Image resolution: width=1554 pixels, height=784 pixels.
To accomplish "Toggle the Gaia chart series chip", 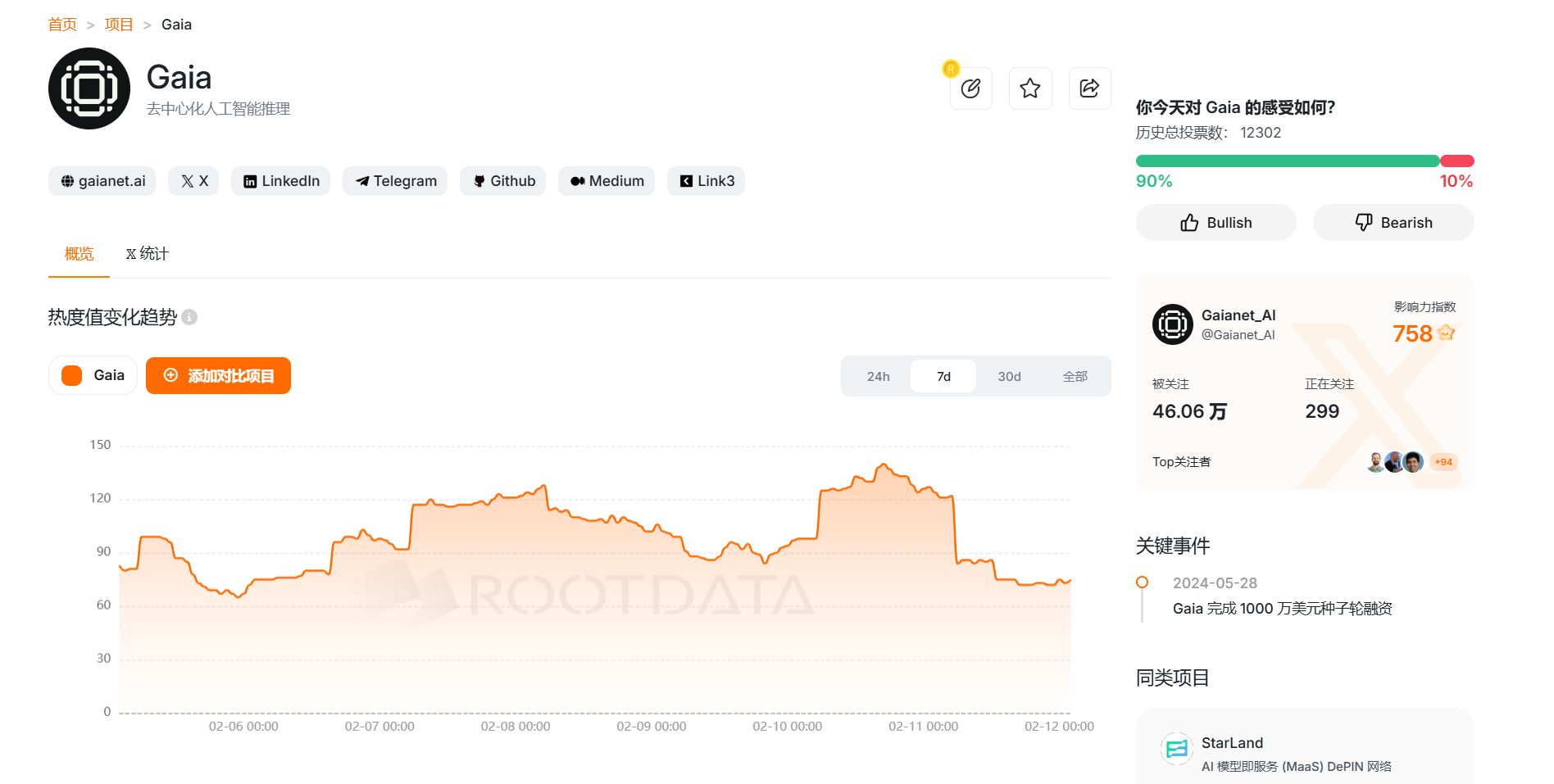I will pos(93,375).
